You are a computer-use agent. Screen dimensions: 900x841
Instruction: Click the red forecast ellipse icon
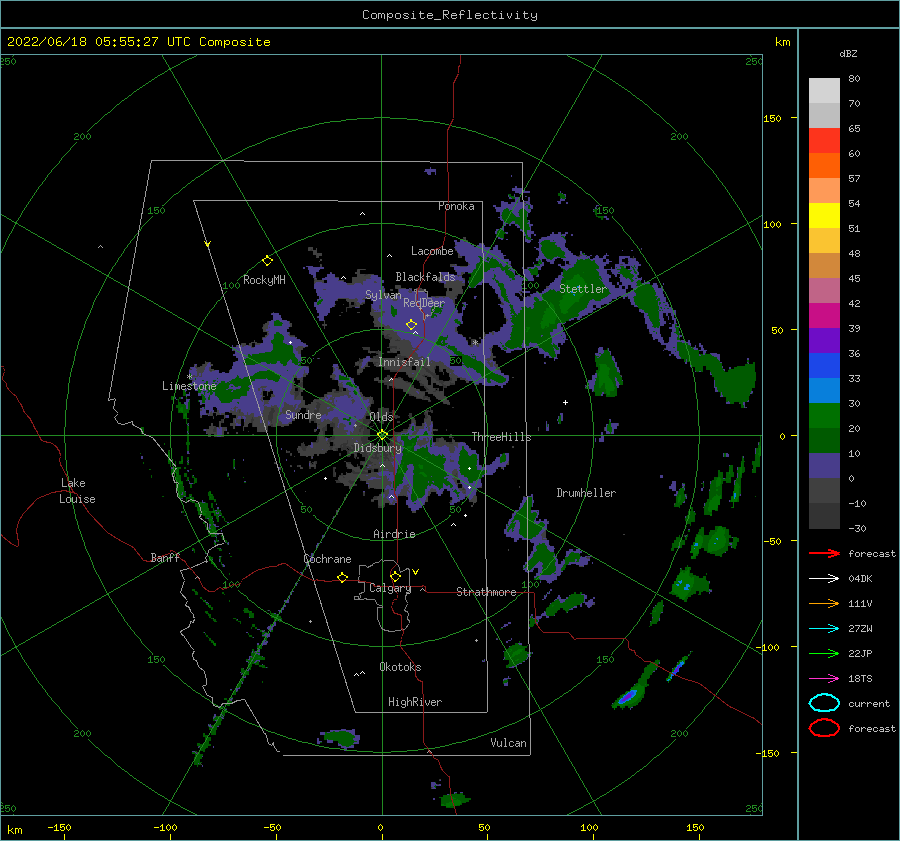click(x=824, y=728)
